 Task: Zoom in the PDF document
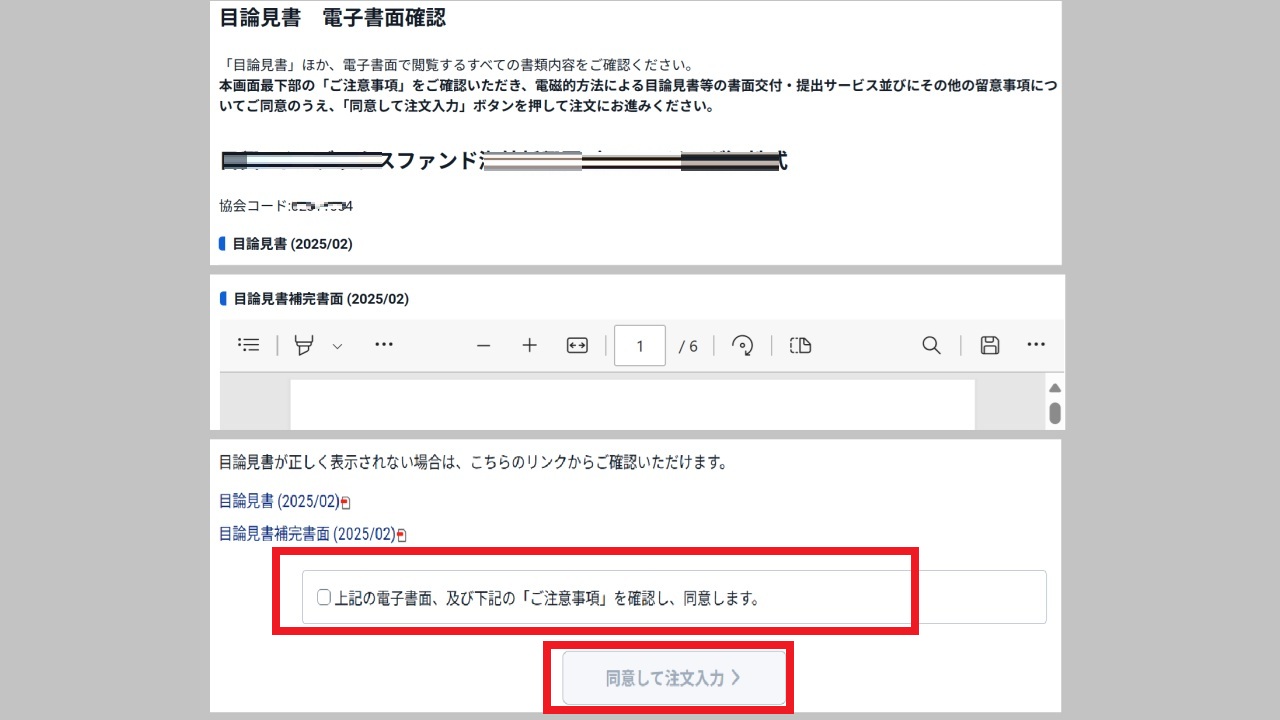point(530,346)
